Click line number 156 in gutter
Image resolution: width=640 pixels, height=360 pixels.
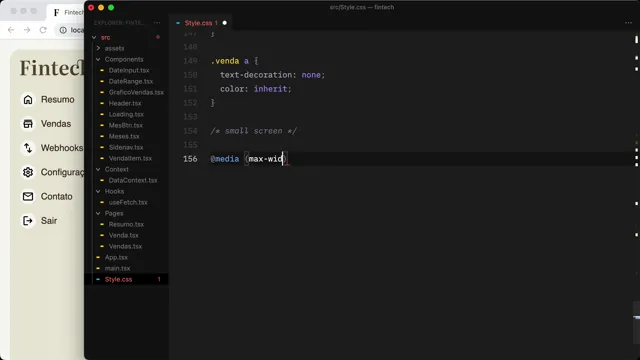click(190, 159)
